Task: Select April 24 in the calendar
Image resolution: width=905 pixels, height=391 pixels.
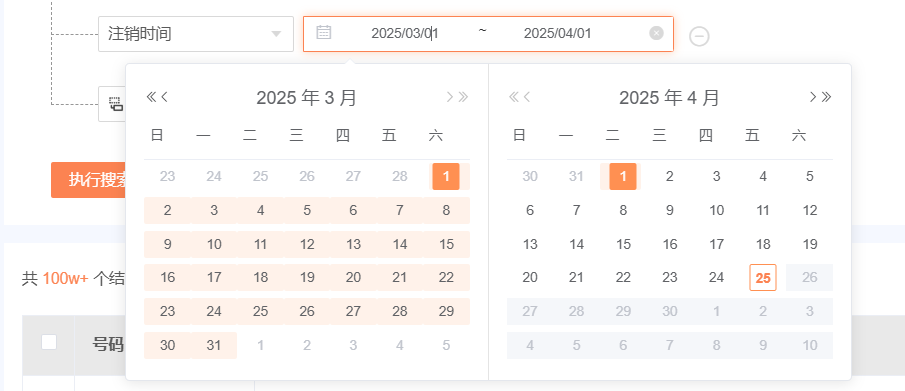Action: [716, 278]
